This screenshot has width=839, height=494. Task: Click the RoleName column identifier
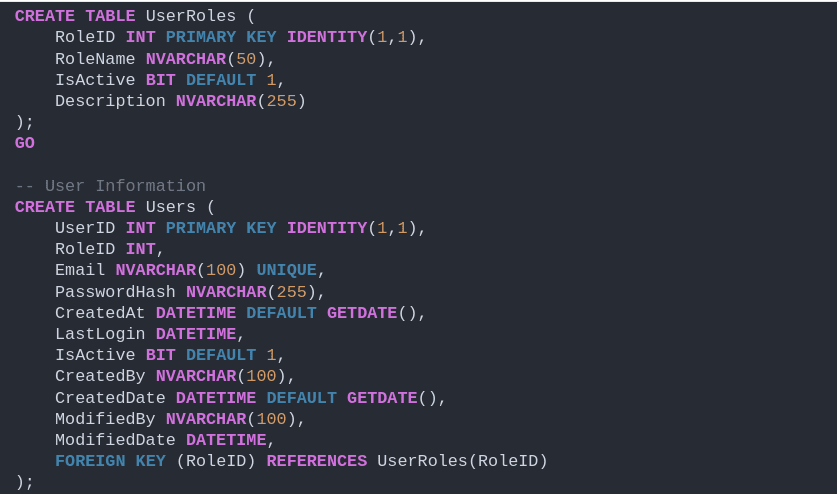(95, 59)
